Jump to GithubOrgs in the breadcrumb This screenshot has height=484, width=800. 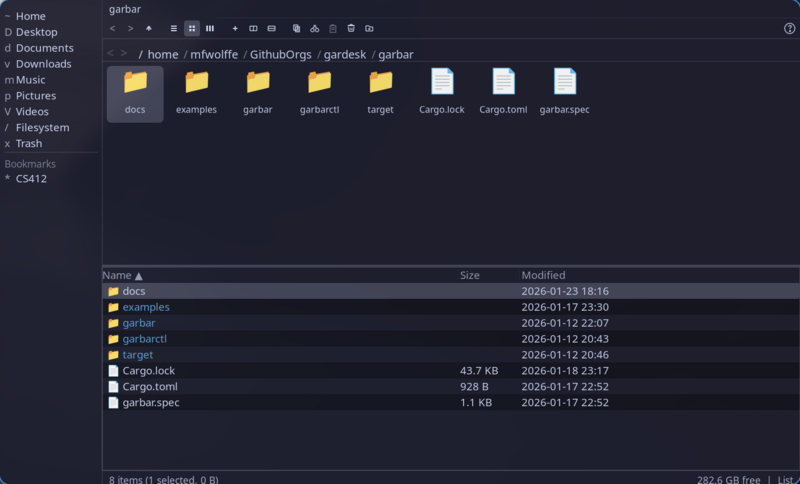pos(281,55)
